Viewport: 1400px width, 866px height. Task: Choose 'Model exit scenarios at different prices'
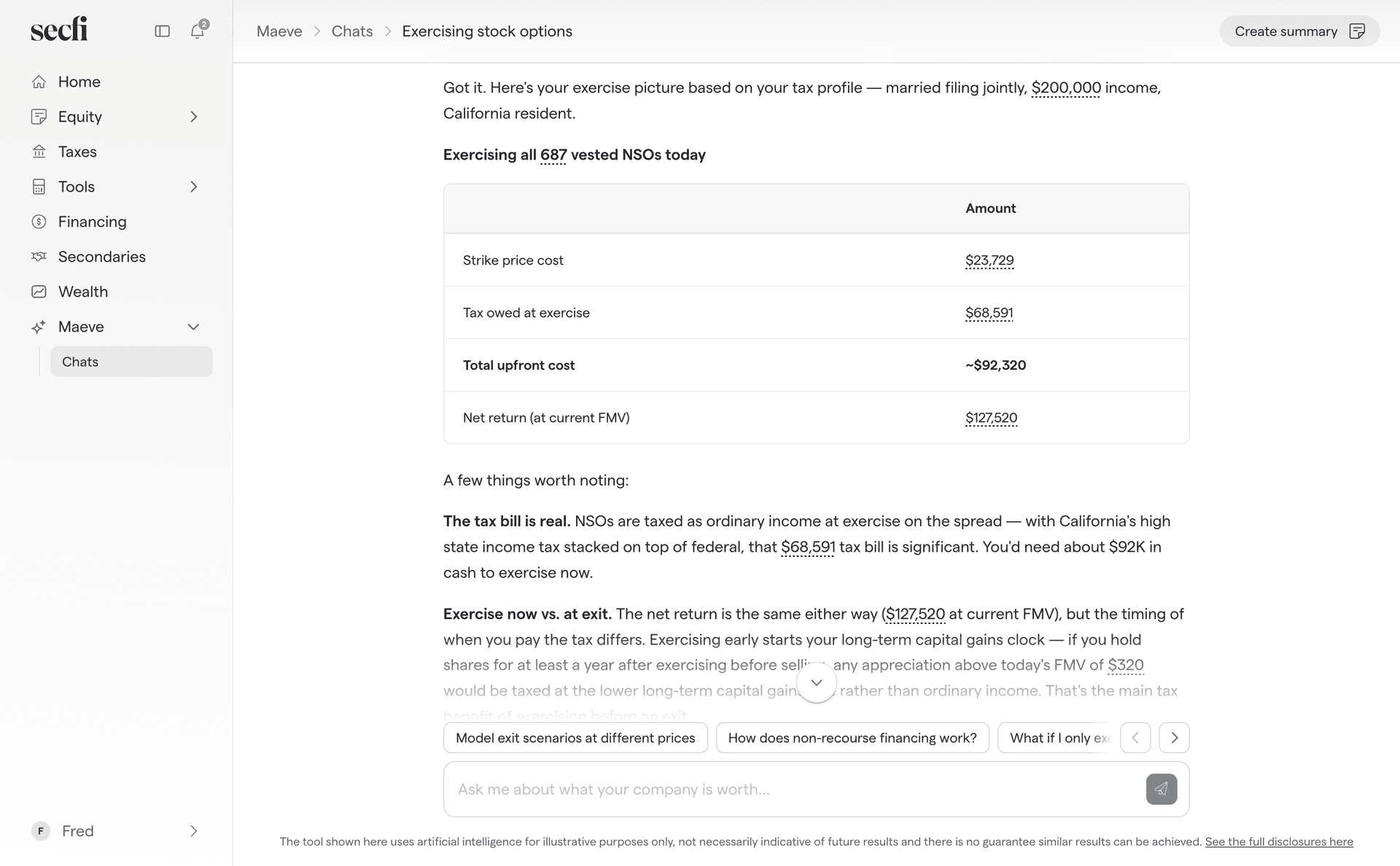[x=575, y=738]
